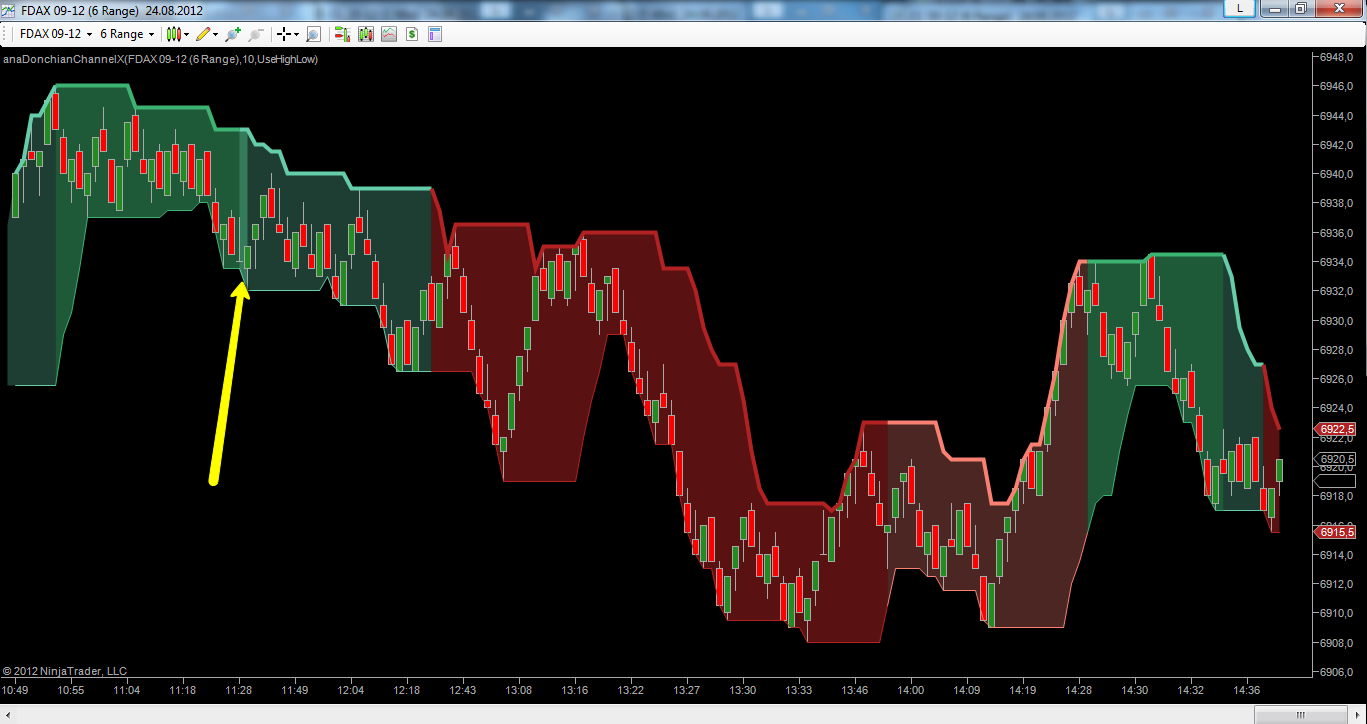Click the 6910,0 price axis label

coord(1338,613)
